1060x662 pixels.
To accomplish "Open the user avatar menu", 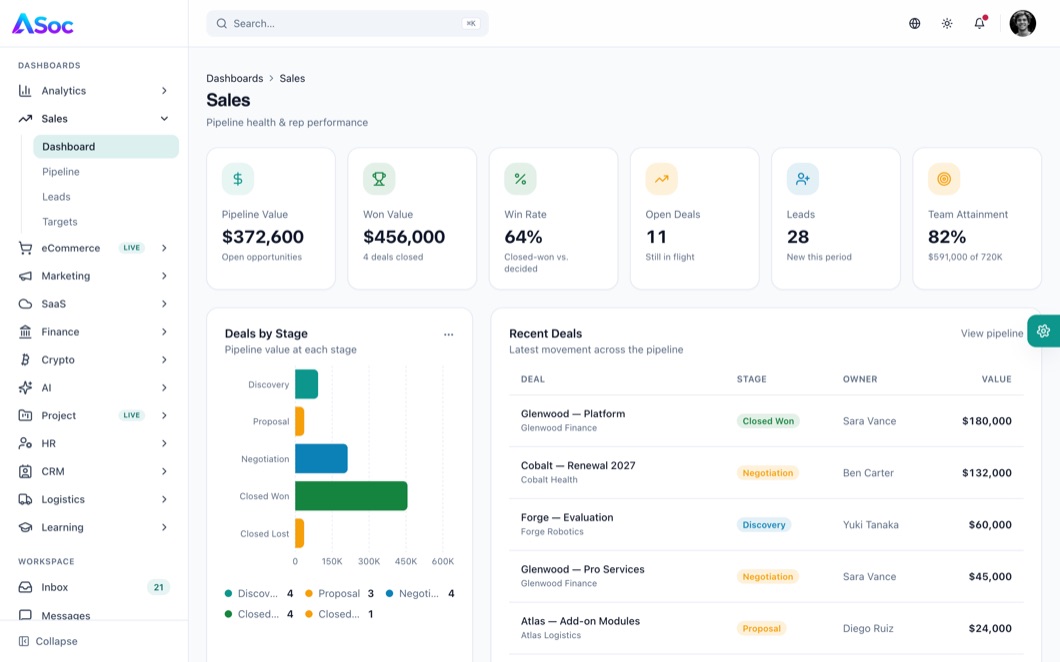I will (x=1022, y=23).
